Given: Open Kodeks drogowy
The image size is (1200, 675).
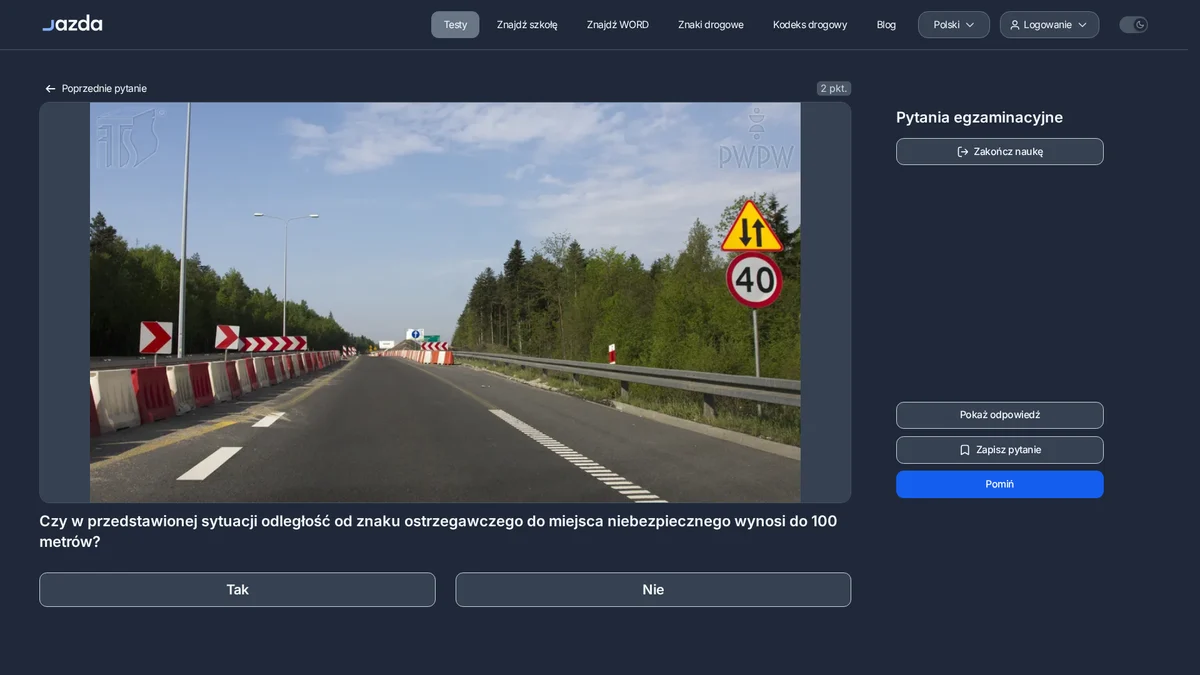Looking at the screenshot, I should coord(810,25).
